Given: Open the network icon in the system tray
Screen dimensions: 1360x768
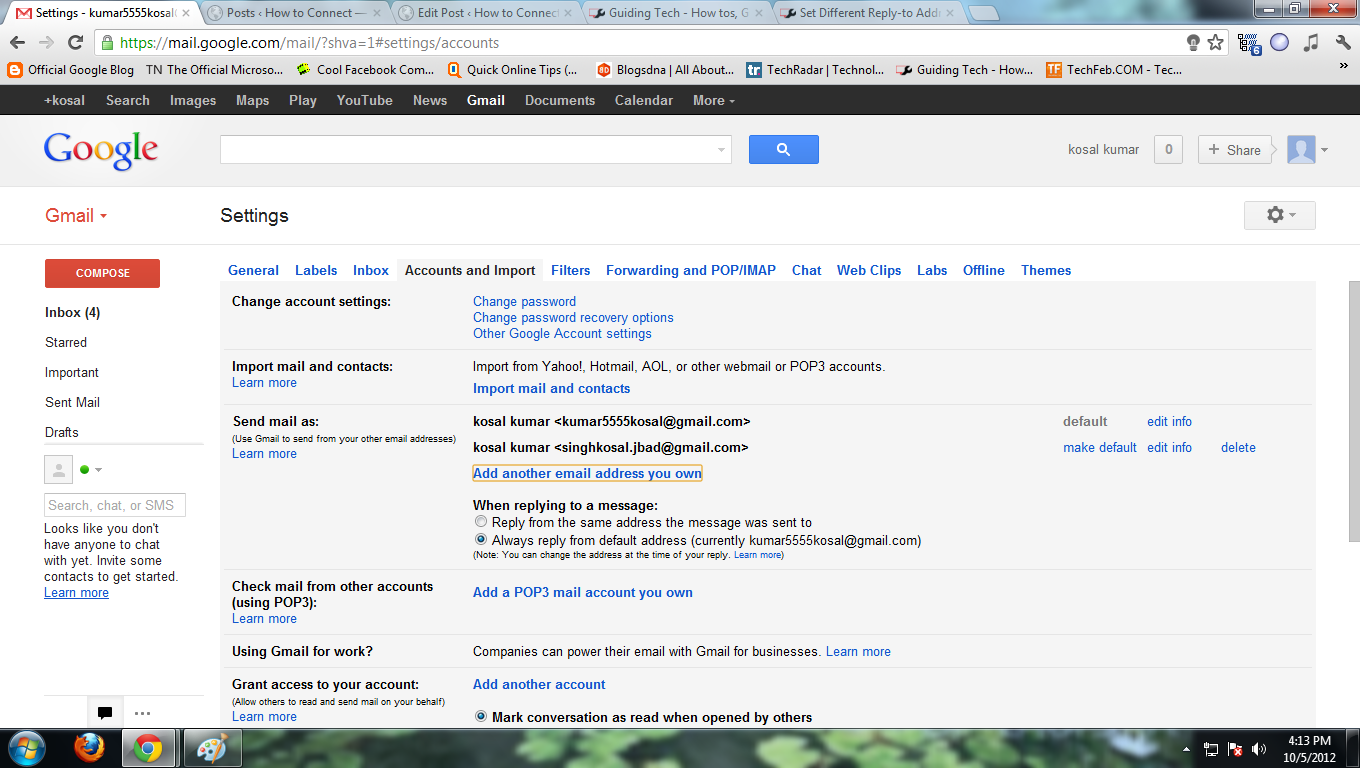Looking at the screenshot, I should pyautogui.click(x=1210, y=749).
